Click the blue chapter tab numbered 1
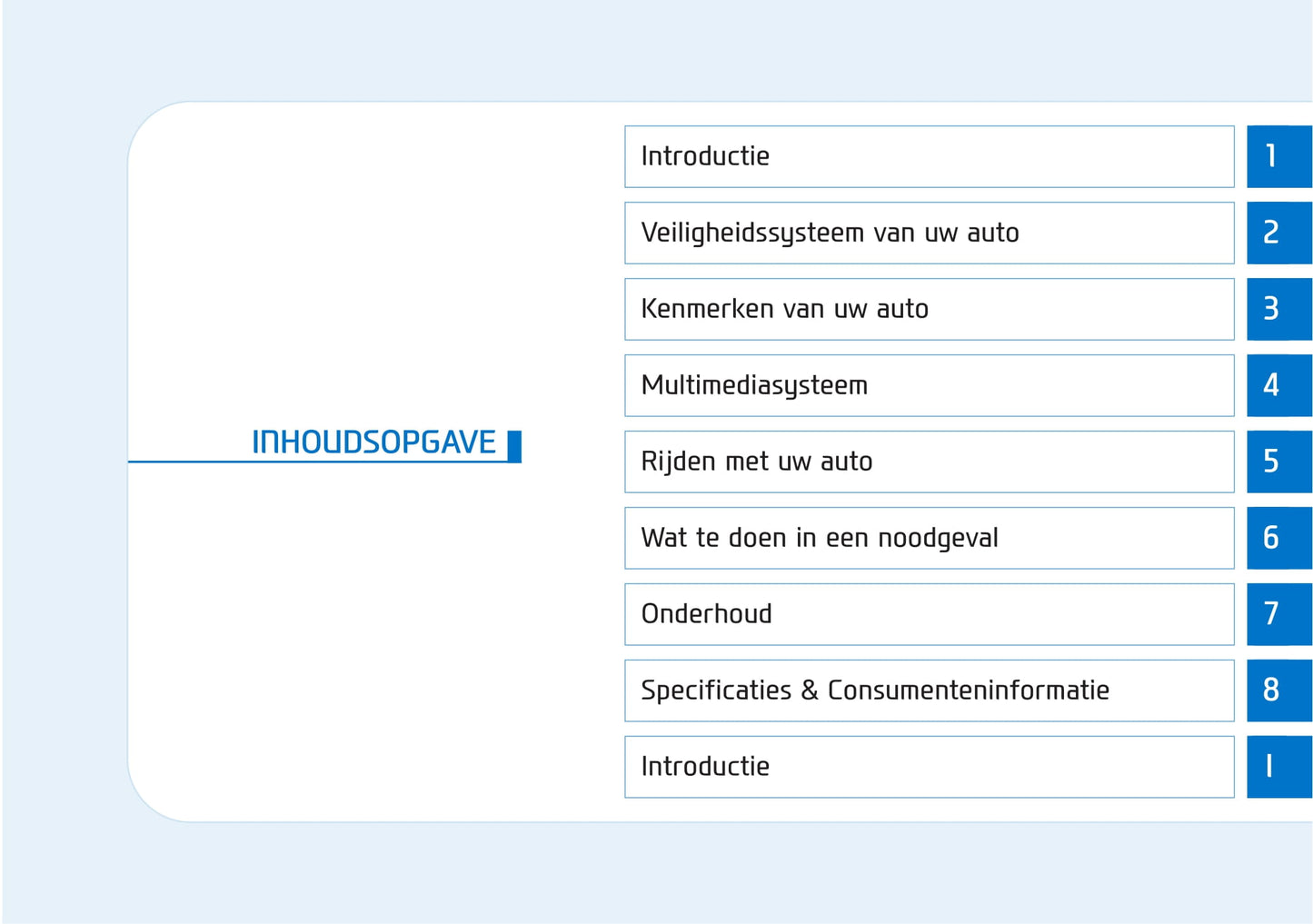The width and height of the screenshot is (1313, 924). click(1278, 156)
